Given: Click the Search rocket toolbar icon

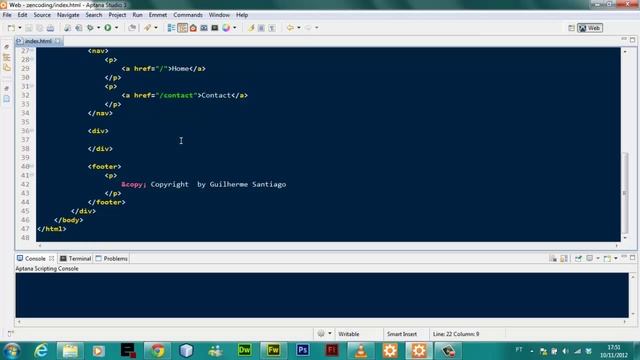Looking at the screenshot, I should click(147, 28).
